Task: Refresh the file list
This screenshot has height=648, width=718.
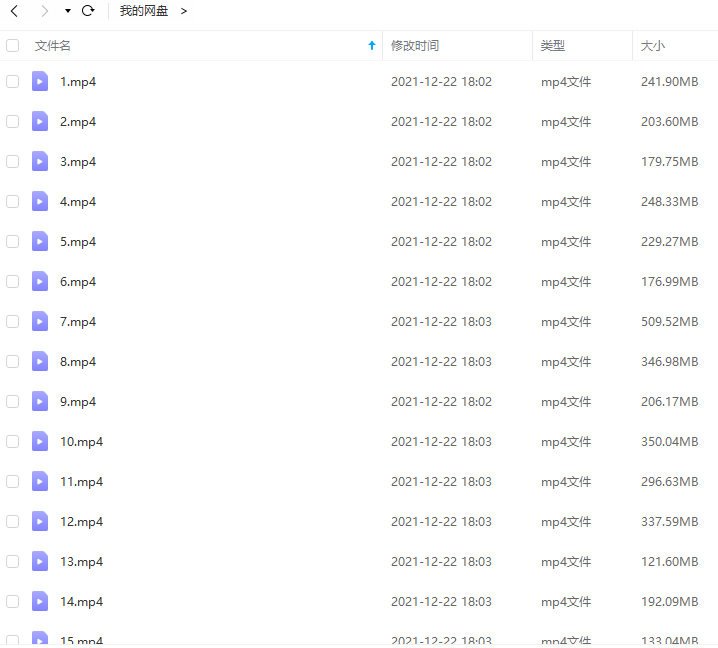Action: pyautogui.click(x=88, y=11)
